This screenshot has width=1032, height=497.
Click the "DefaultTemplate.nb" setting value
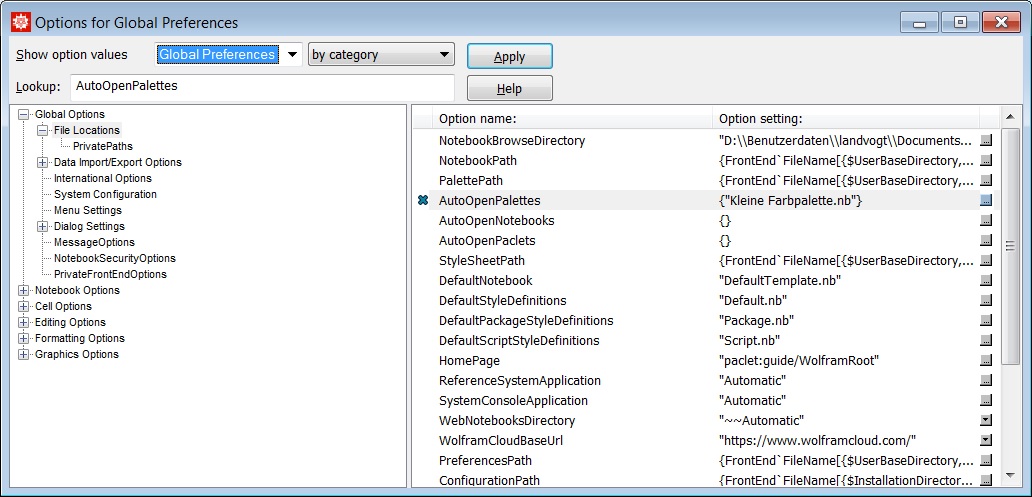pyautogui.click(x=780, y=280)
